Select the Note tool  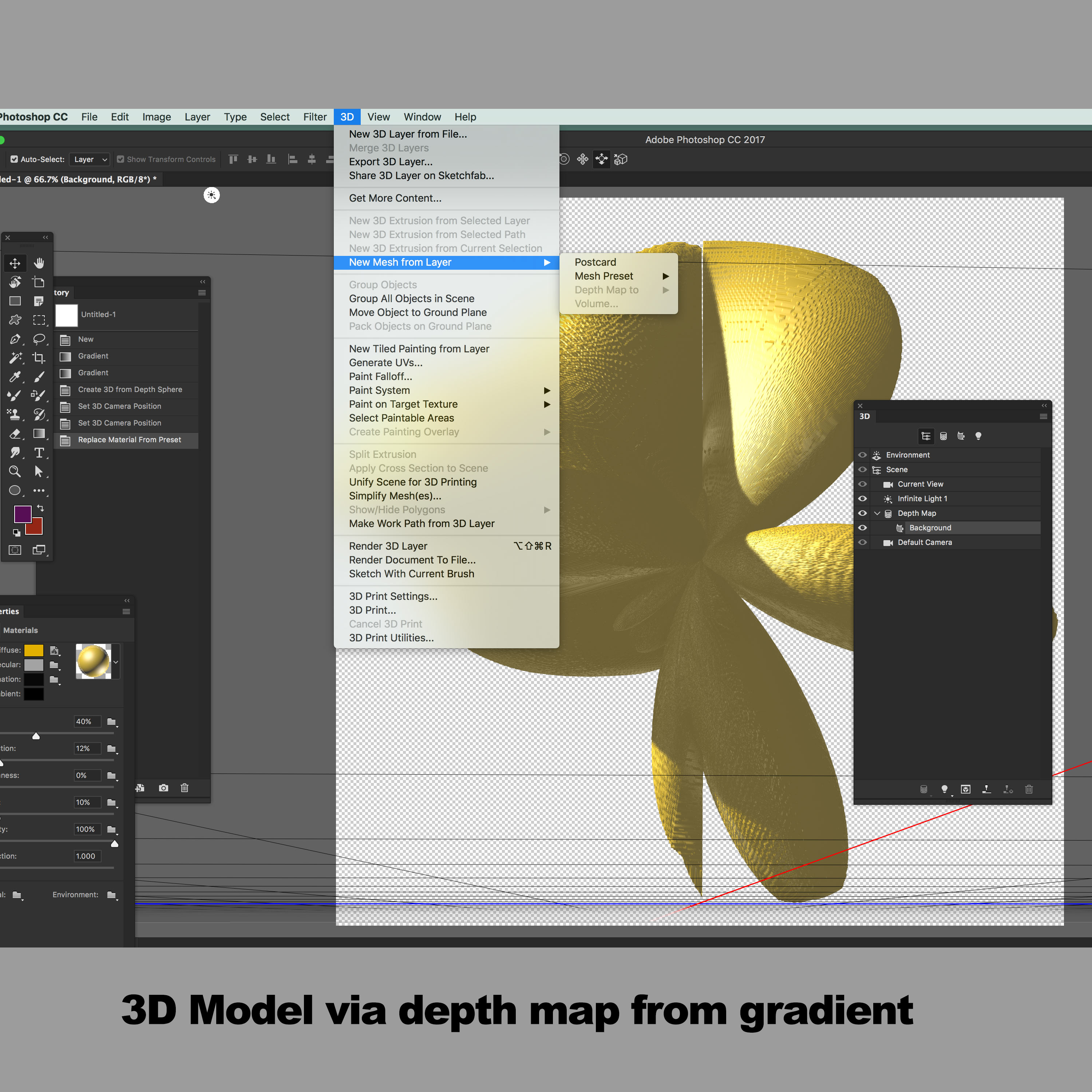click(39, 301)
